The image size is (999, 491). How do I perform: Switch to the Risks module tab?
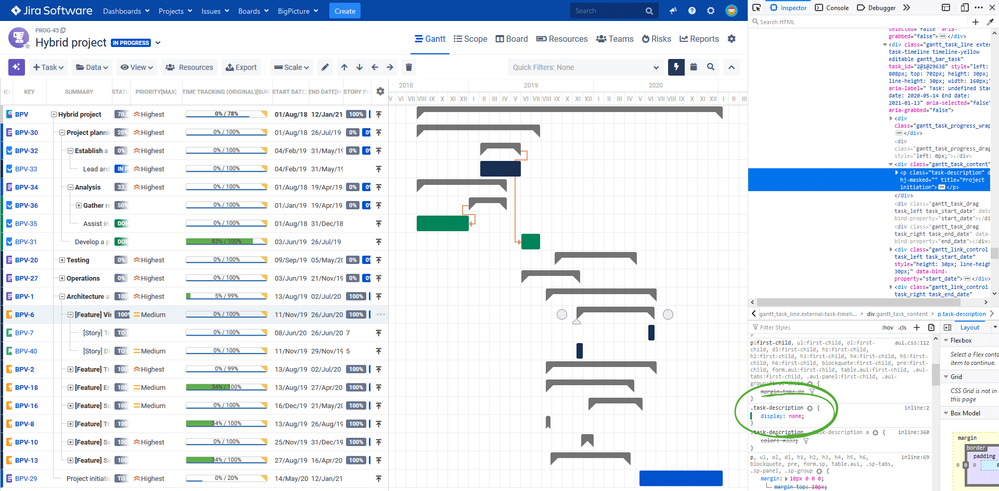coord(656,39)
